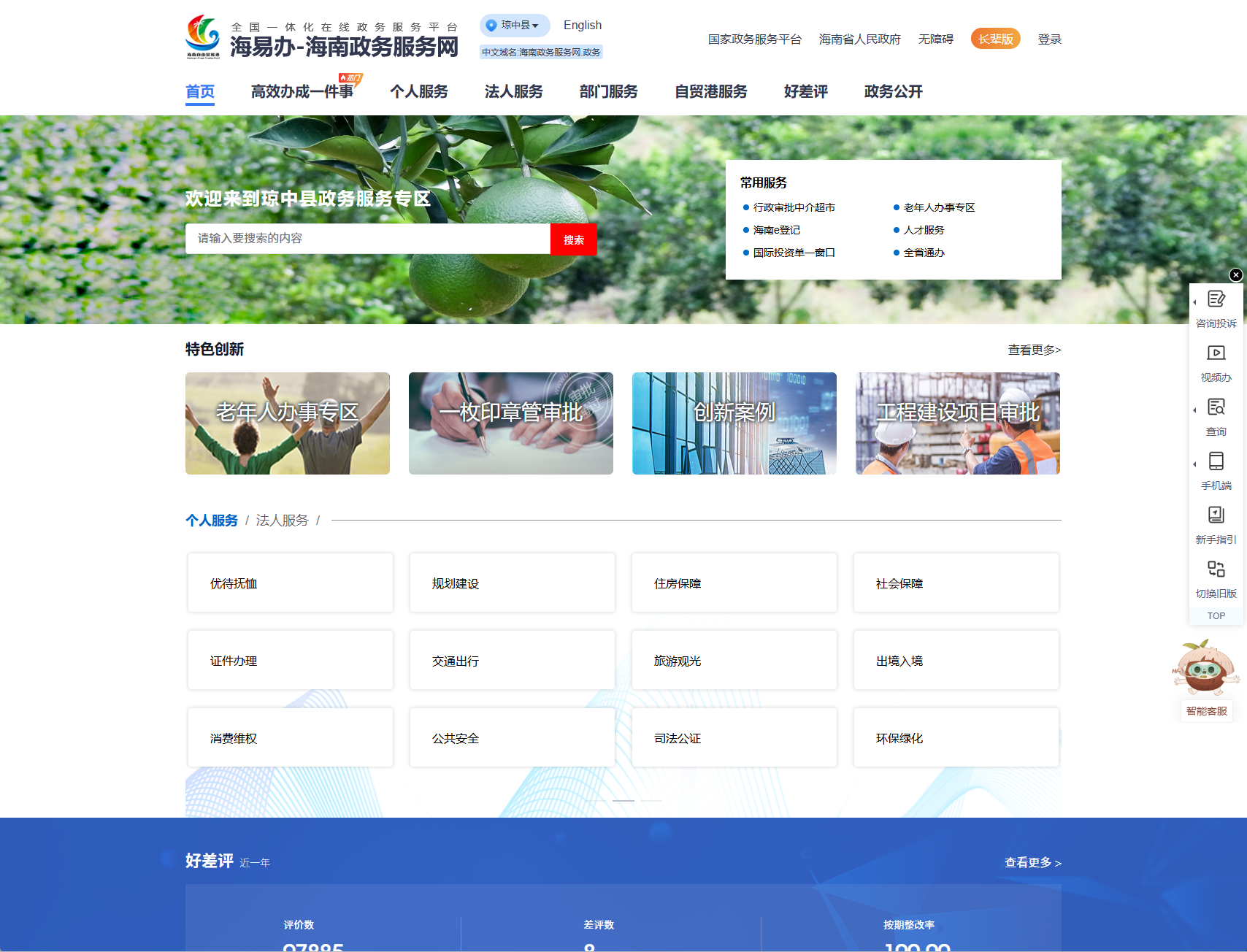Screen dimensions: 1247x952
Task: Open 老年人办事专区 thumbnail card
Action: (x=288, y=423)
